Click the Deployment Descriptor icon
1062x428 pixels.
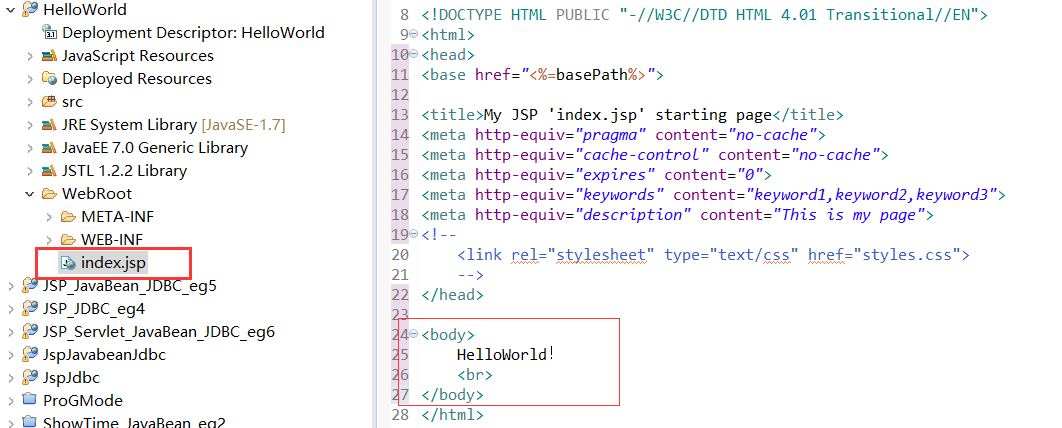49,33
